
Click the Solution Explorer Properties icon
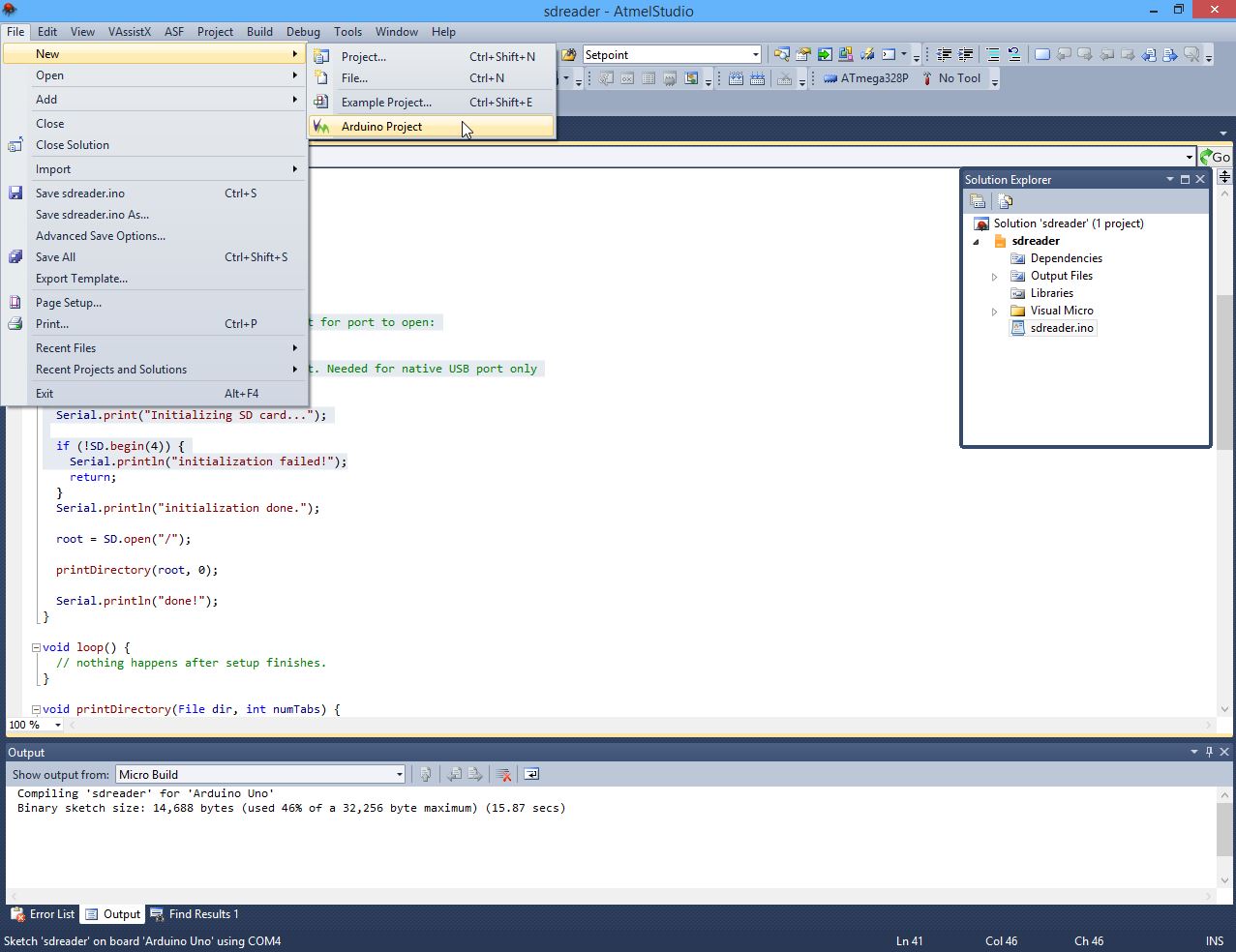click(x=978, y=201)
